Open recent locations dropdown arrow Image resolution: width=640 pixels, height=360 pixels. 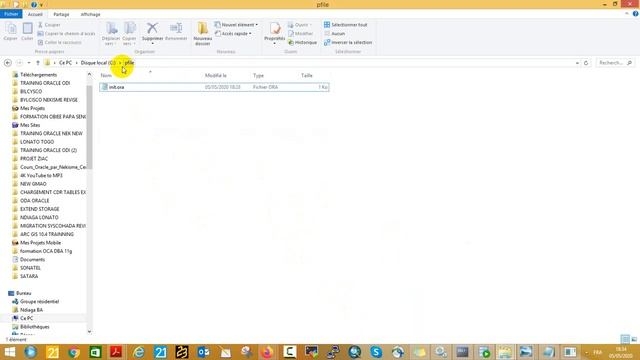click(29, 63)
